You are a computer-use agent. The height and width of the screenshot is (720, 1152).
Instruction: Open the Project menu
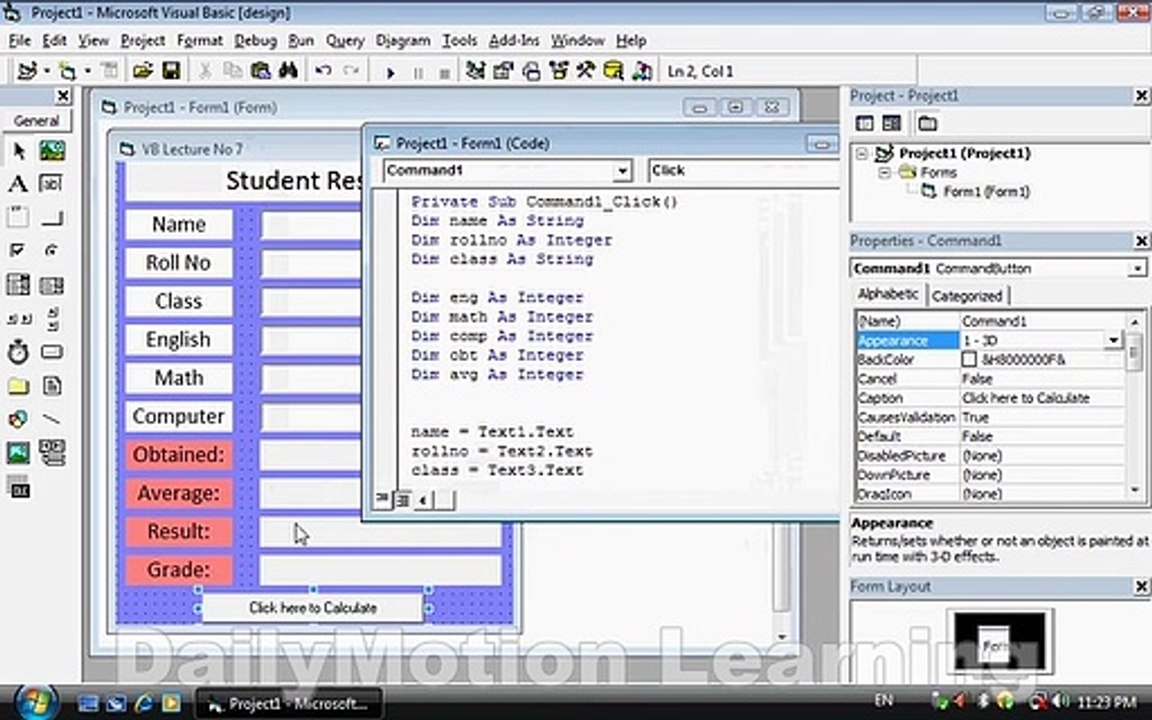(143, 40)
